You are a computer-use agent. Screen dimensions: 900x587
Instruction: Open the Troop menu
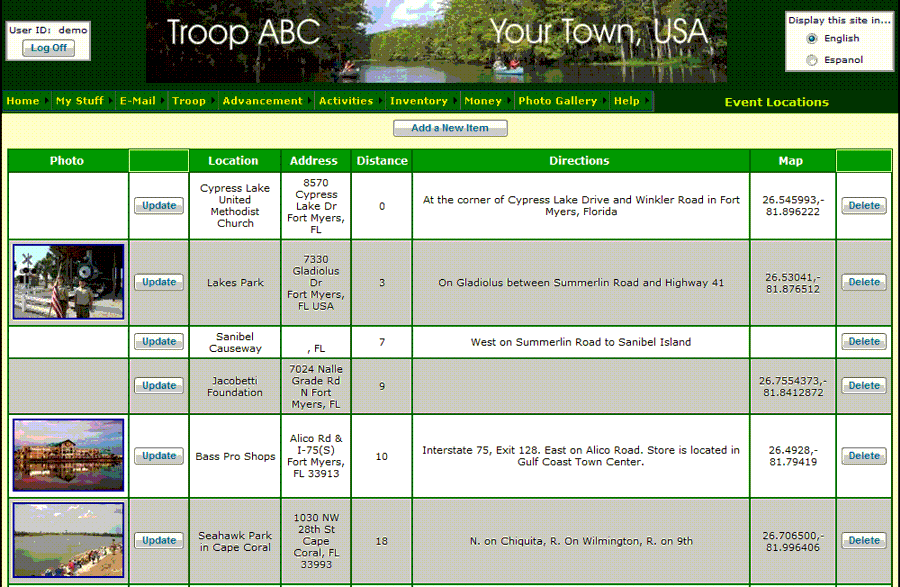coord(193,101)
